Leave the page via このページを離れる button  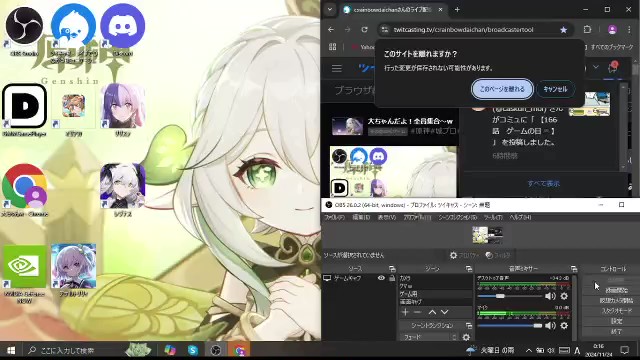point(502,89)
